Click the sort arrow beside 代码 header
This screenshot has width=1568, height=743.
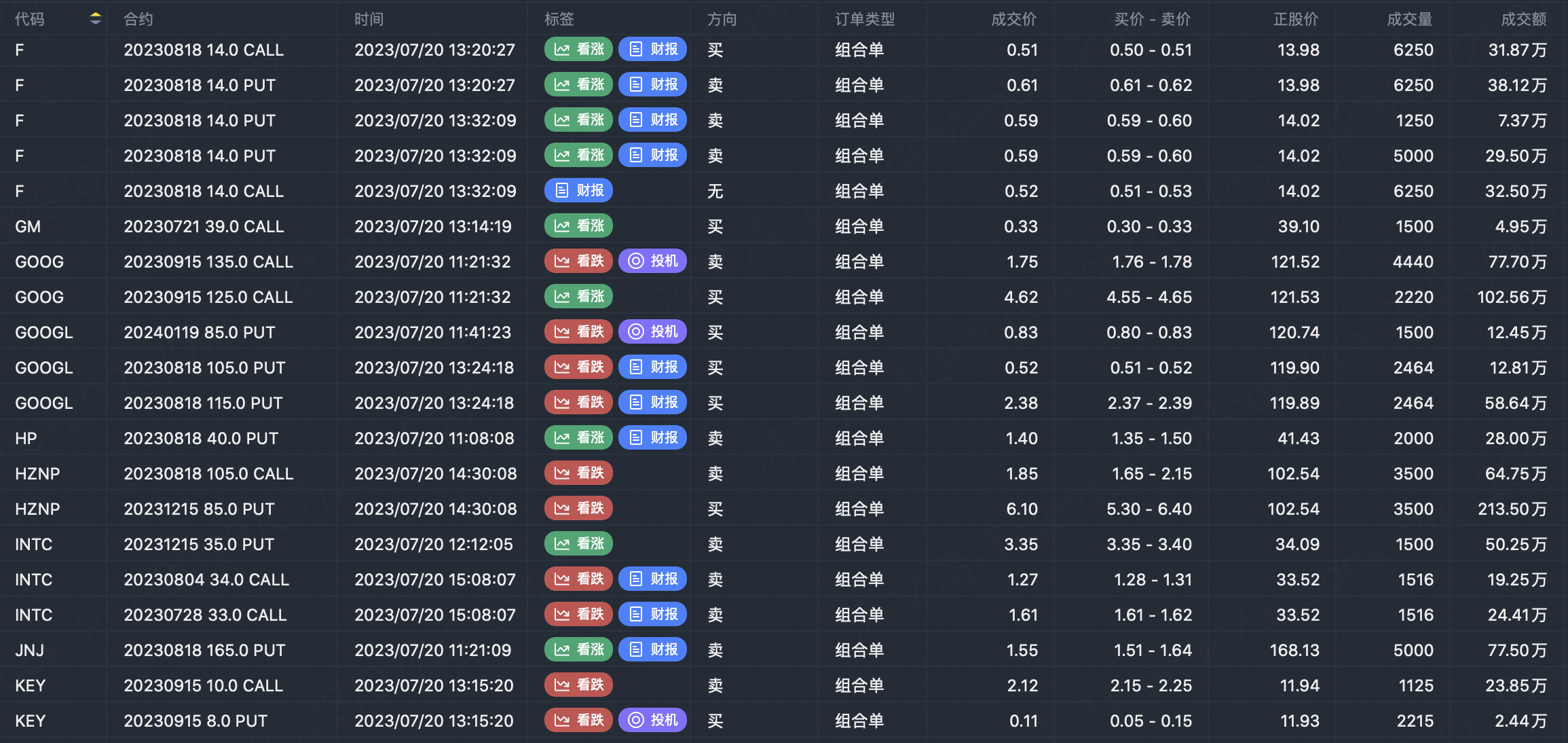96,19
